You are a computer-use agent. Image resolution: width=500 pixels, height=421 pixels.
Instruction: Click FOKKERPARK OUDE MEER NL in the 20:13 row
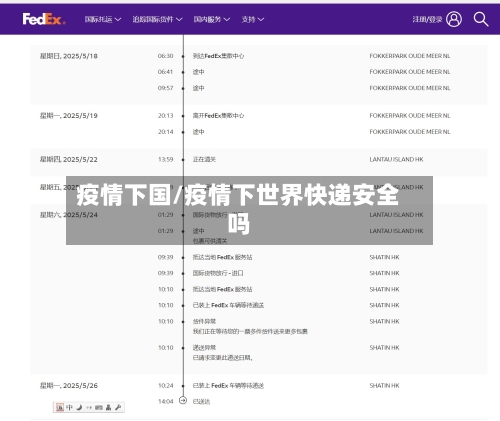(410, 116)
